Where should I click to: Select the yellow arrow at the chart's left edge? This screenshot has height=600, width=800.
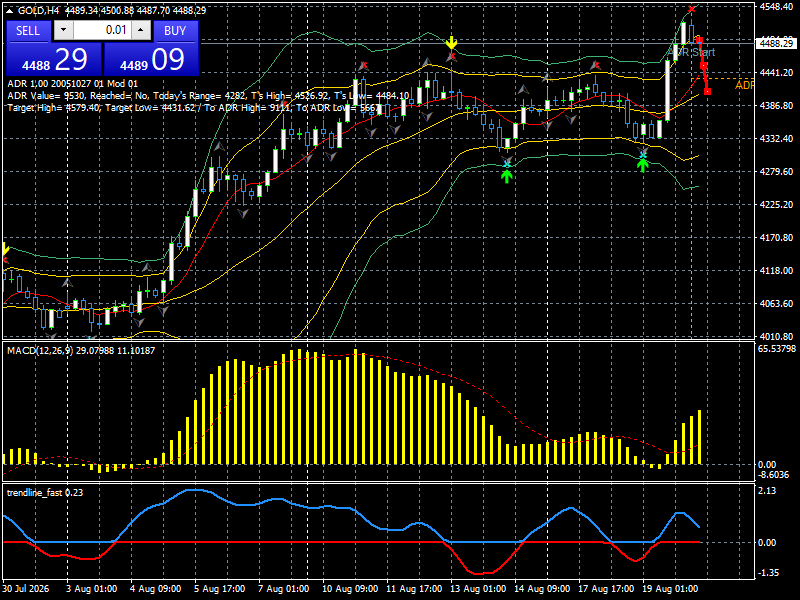pos(5,250)
